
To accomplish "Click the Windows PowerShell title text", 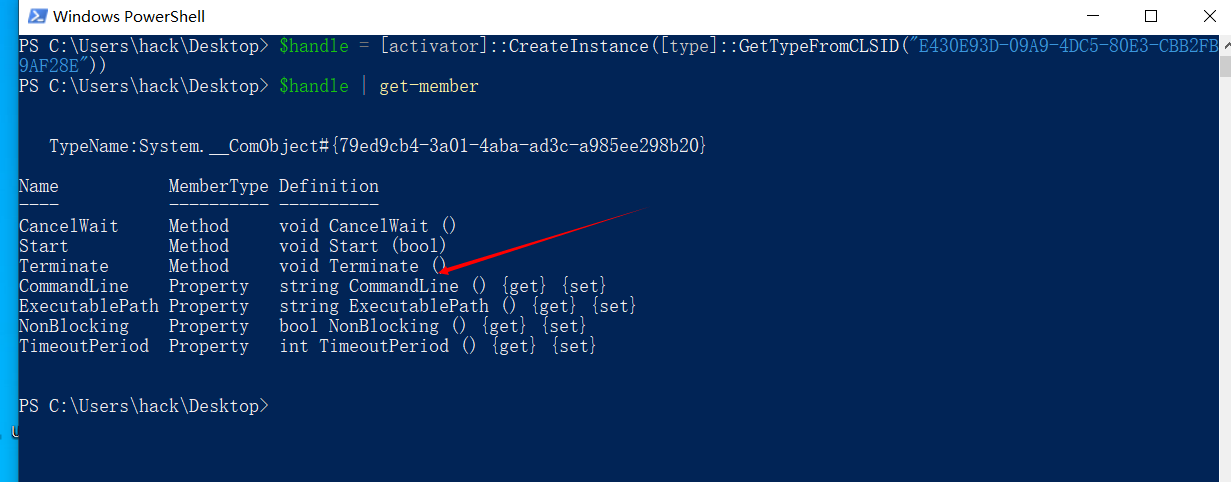I will (x=128, y=16).
